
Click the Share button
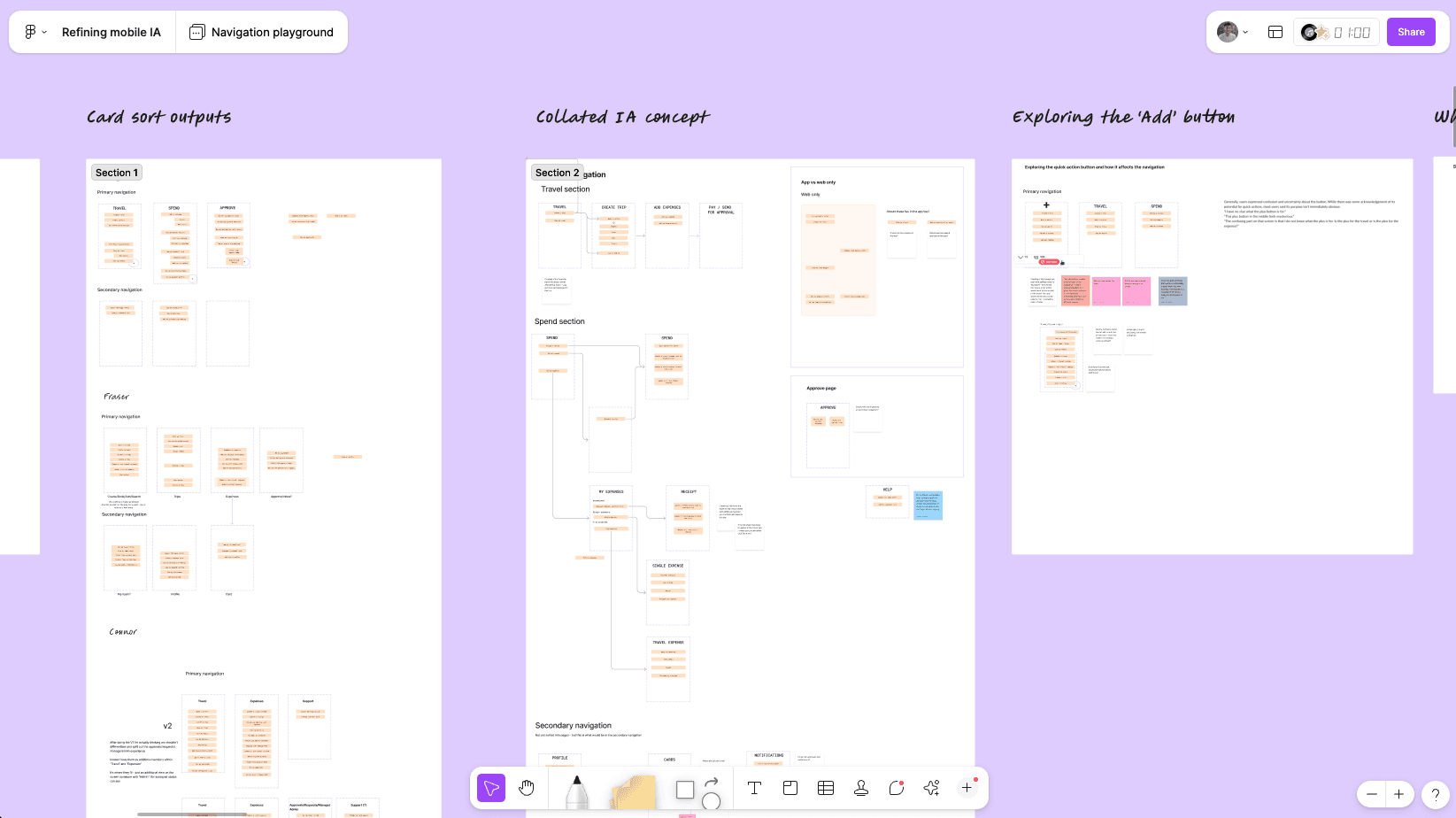1411,32
